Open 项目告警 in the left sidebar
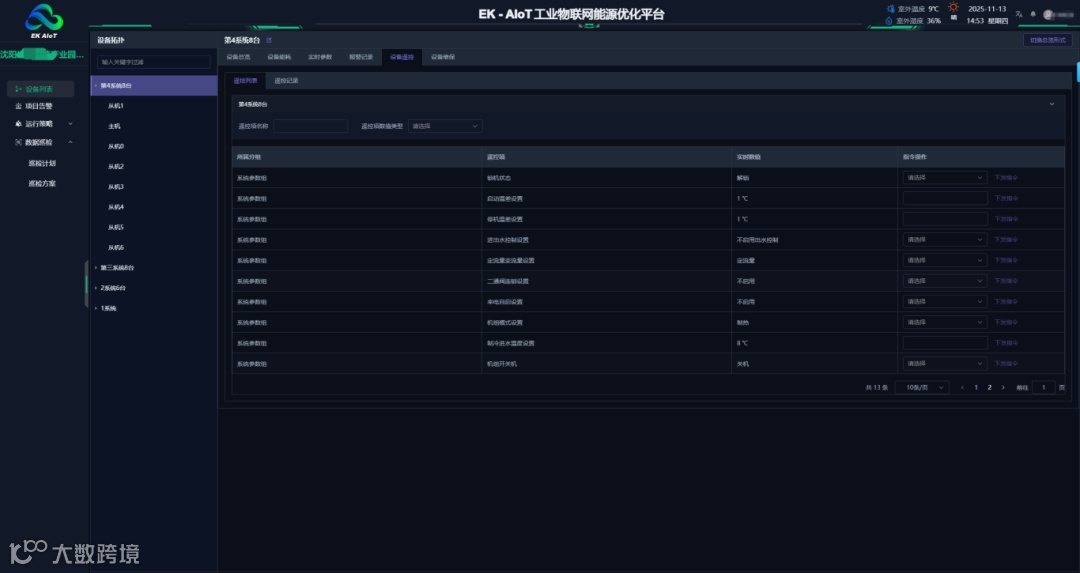Image resolution: width=1080 pixels, height=573 pixels. click(x=40, y=106)
